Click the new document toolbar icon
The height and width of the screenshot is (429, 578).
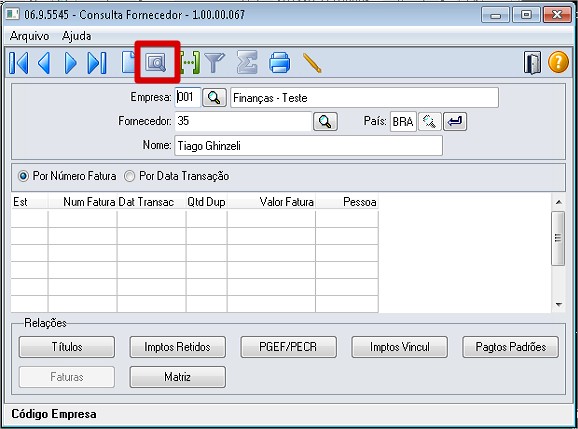(x=128, y=62)
